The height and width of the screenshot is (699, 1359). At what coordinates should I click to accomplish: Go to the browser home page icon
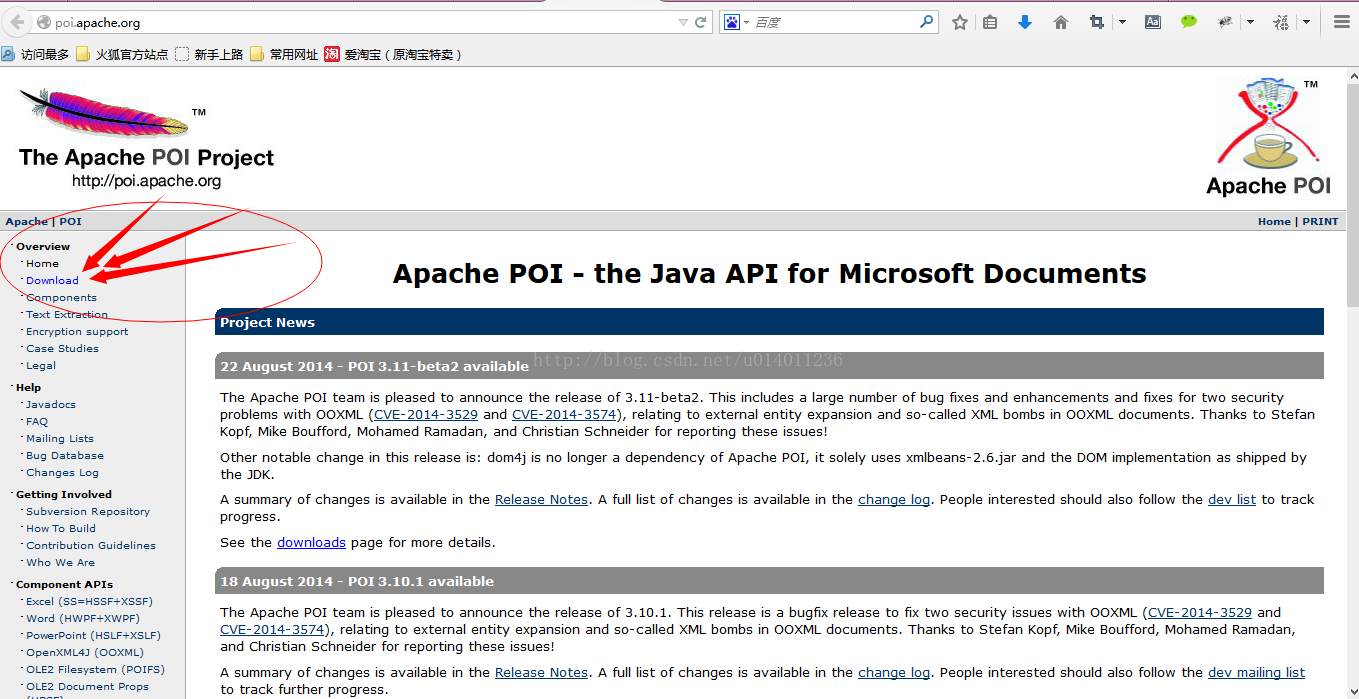click(x=1061, y=22)
